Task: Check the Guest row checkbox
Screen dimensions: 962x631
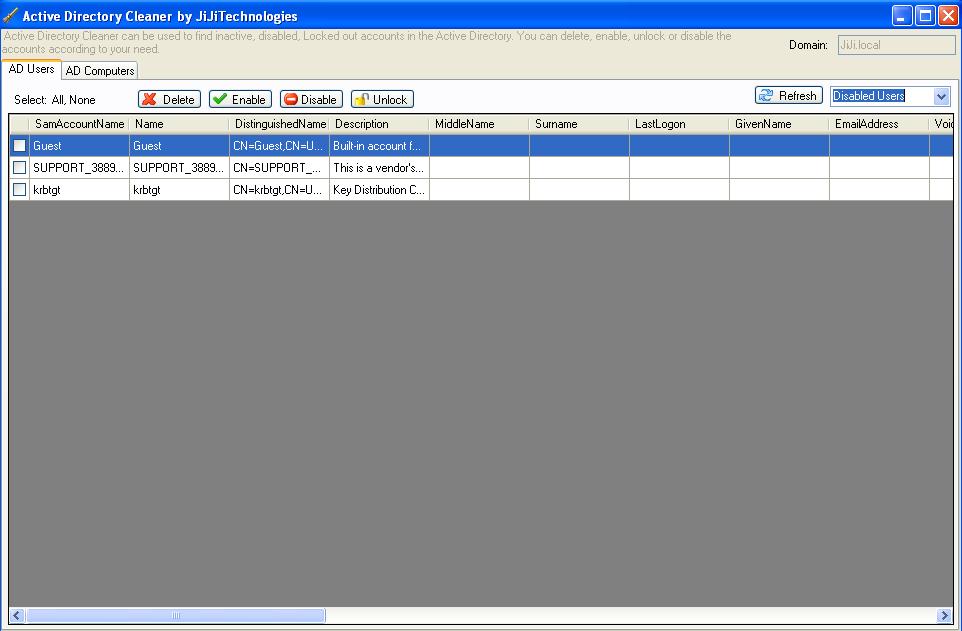Action: [17, 145]
